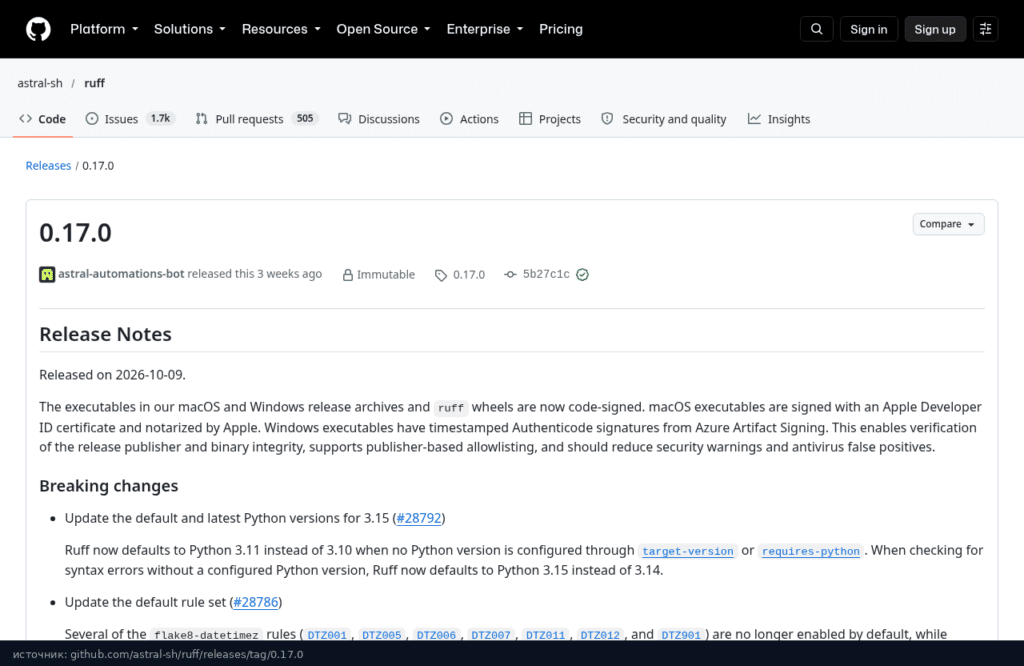Click the Sign in button
The image size is (1024, 666).
(869, 29)
